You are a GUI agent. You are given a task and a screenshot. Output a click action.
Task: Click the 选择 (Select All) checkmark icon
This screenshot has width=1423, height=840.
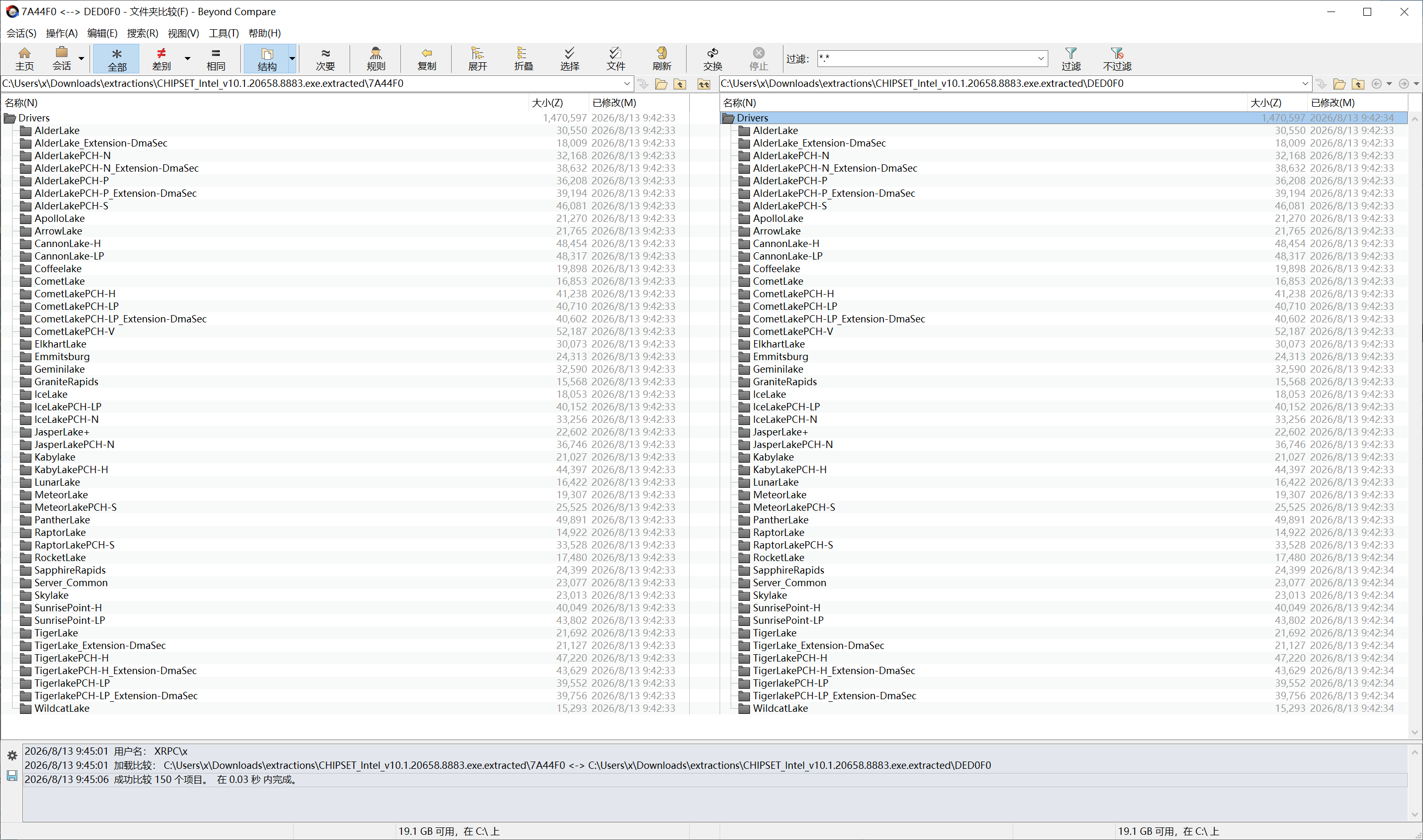click(x=569, y=59)
